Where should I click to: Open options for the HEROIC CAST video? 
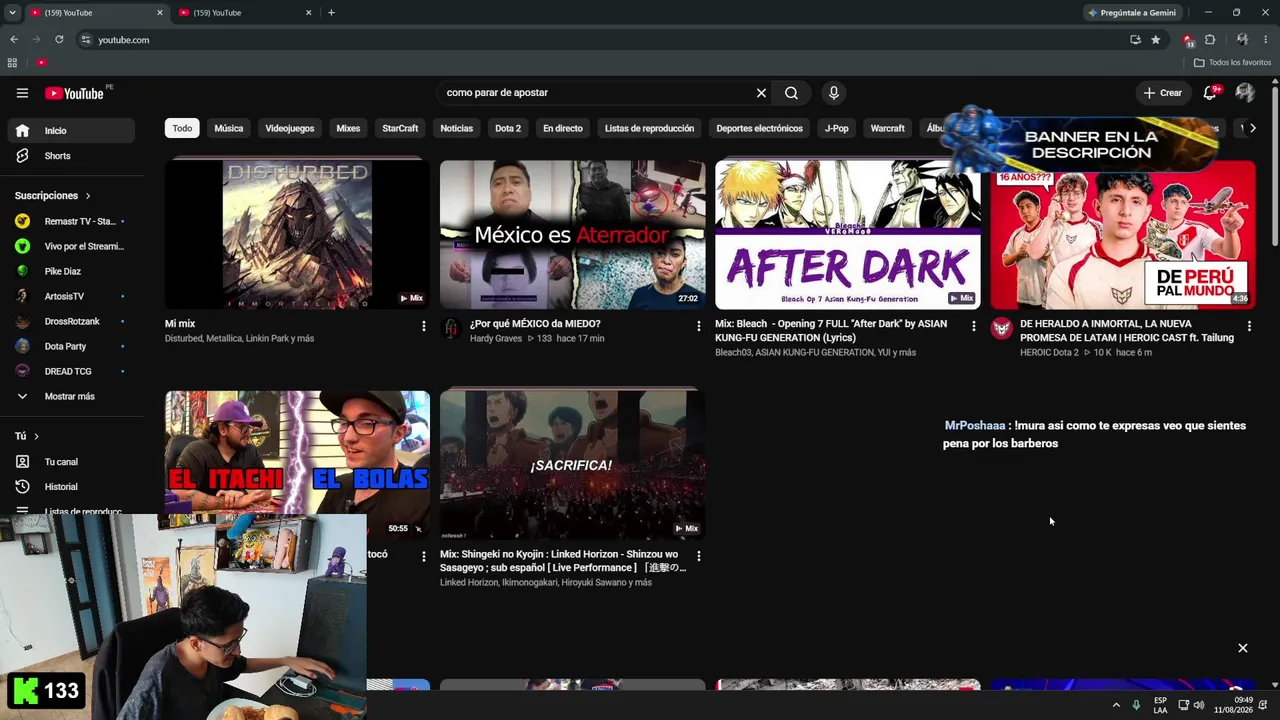pyautogui.click(x=1249, y=326)
